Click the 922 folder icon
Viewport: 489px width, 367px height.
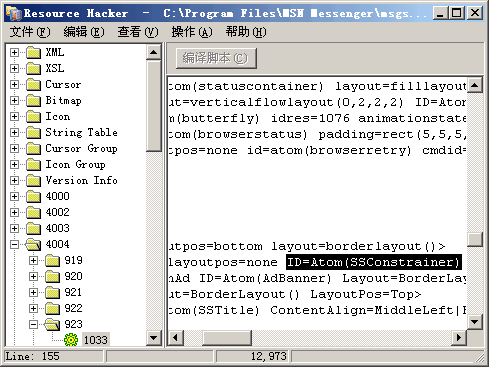tap(52, 309)
